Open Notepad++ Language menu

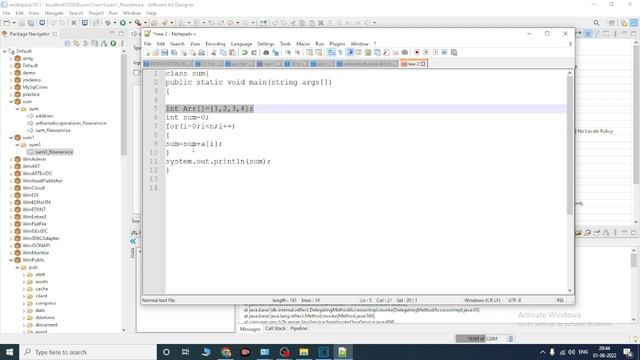[x=241, y=44]
